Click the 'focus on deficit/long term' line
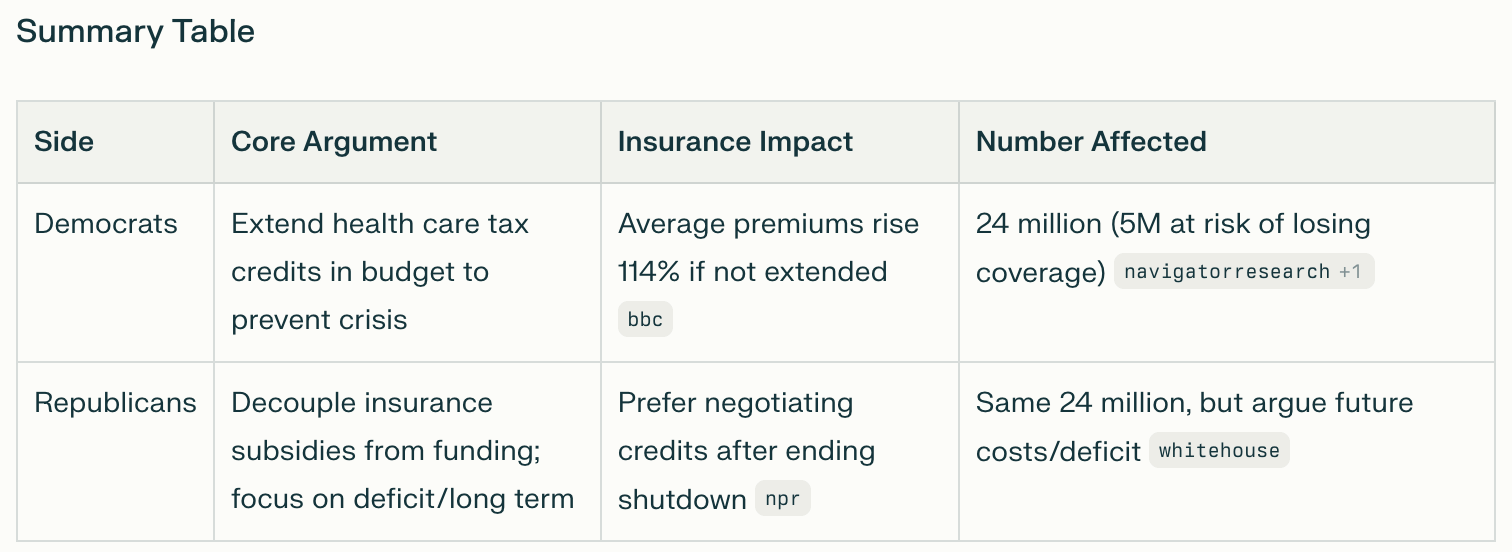1512x552 pixels. (x=402, y=499)
